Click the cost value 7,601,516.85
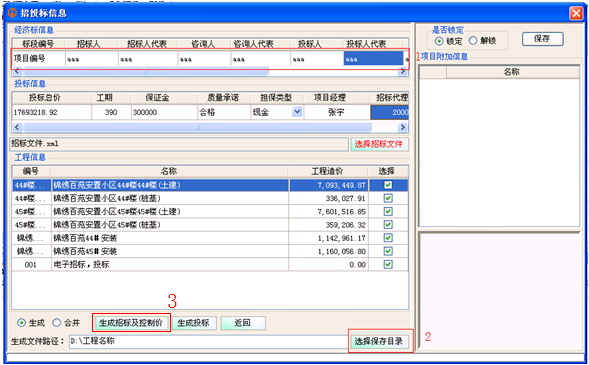The height and width of the screenshot is (365, 589). tap(342, 211)
